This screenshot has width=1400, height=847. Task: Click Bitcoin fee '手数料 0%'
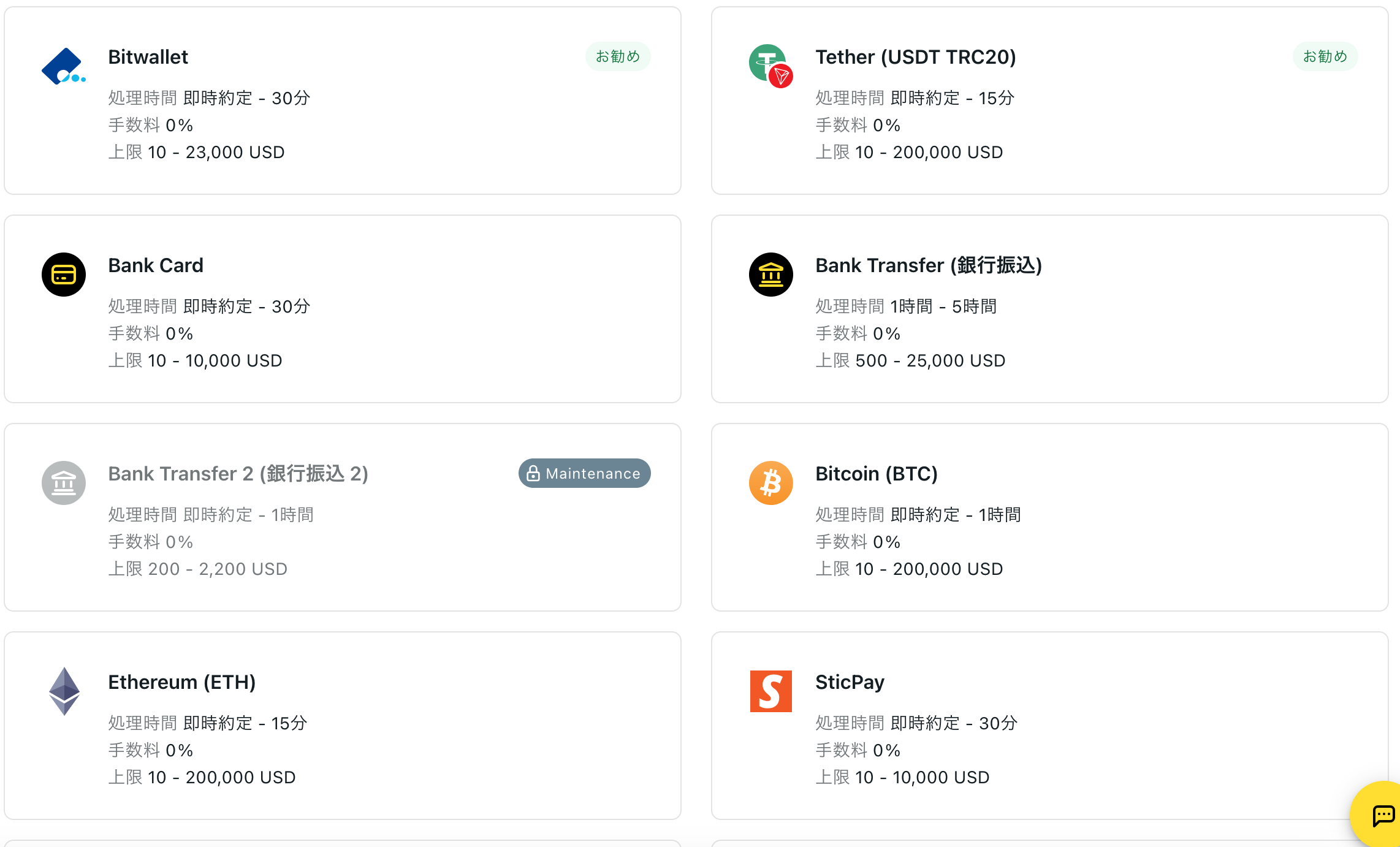pyautogui.click(x=858, y=542)
